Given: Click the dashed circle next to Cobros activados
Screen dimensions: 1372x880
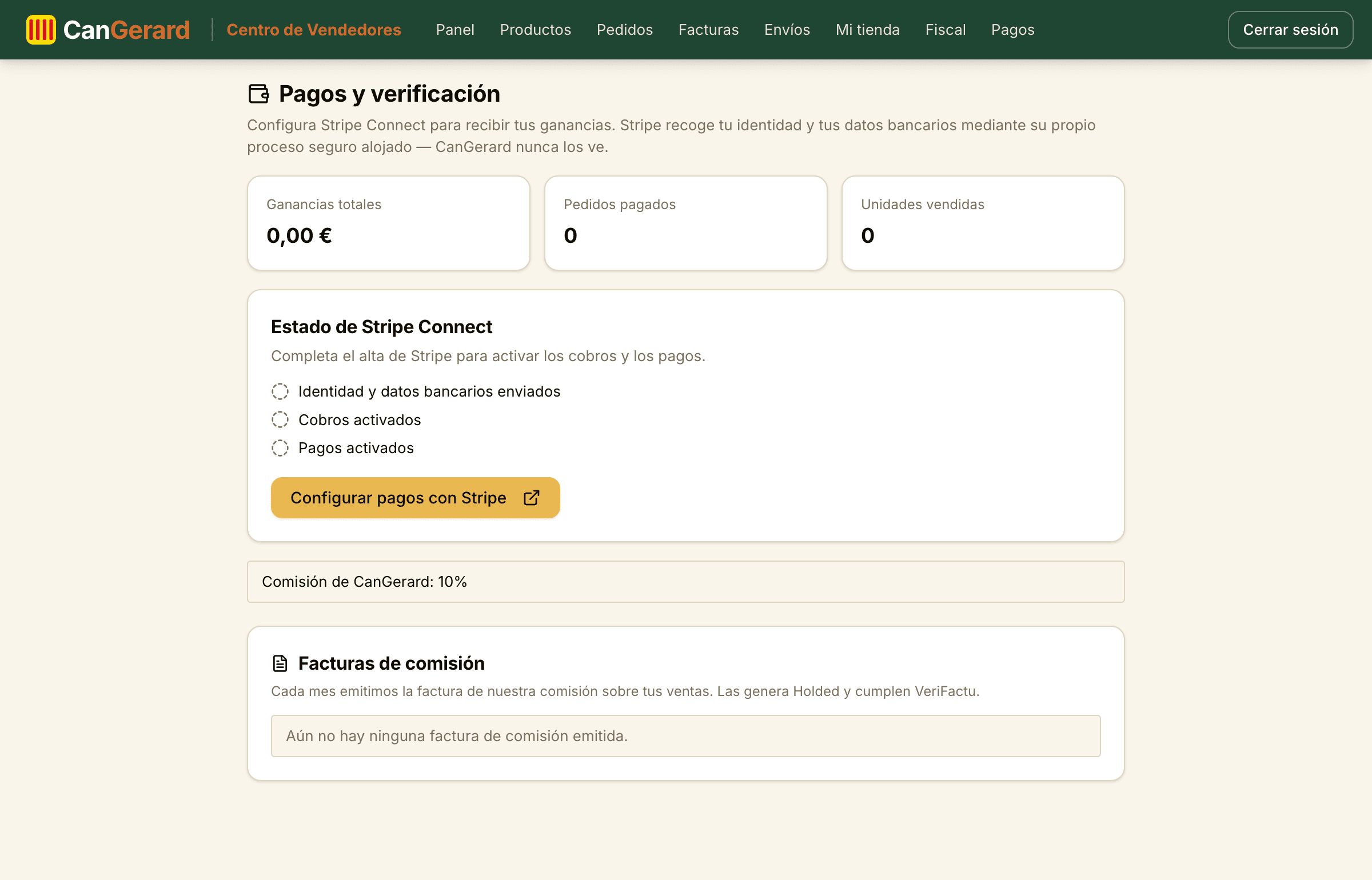Looking at the screenshot, I should 280,420.
